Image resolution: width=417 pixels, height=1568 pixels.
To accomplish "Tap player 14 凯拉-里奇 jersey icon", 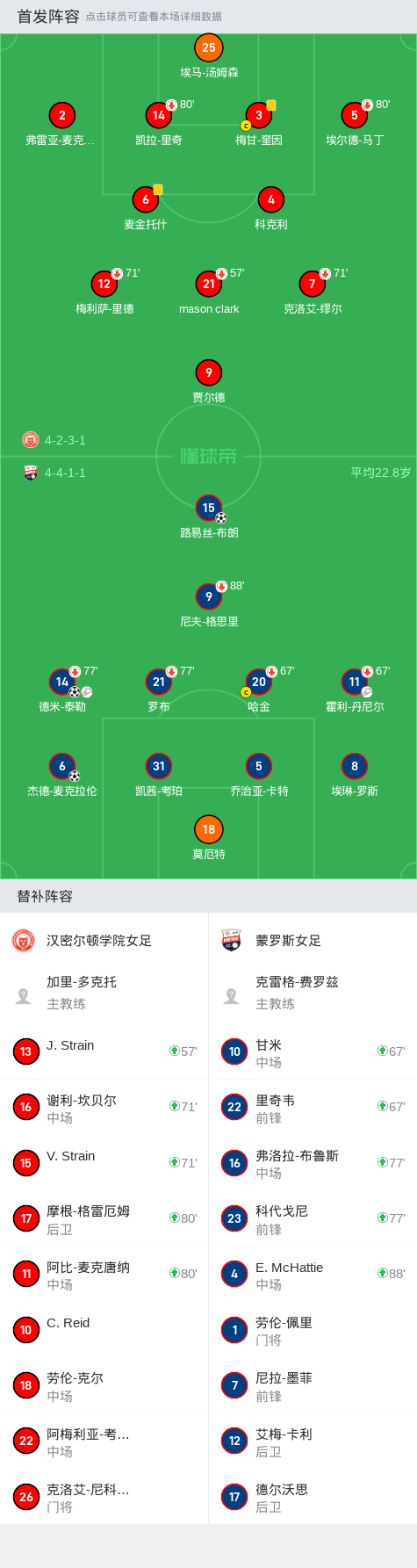I will click(159, 115).
